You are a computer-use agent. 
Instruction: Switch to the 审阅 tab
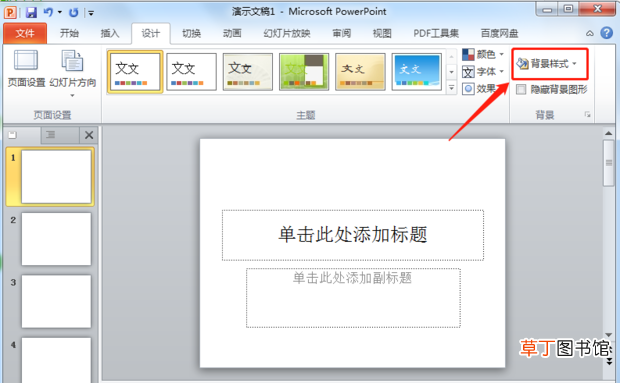click(x=342, y=34)
